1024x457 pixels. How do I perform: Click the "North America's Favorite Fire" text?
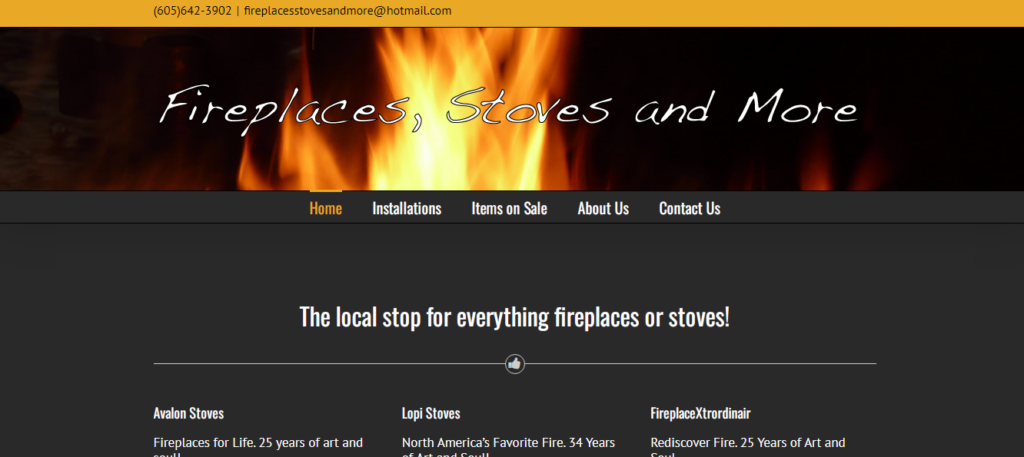pyautogui.click(x=508, y=449)
